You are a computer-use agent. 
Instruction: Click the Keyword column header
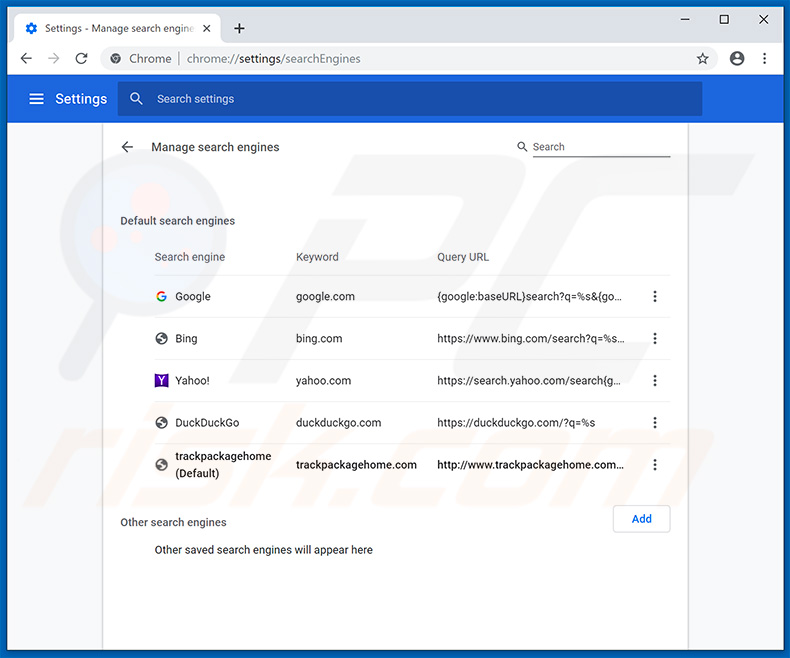point(317,257)
